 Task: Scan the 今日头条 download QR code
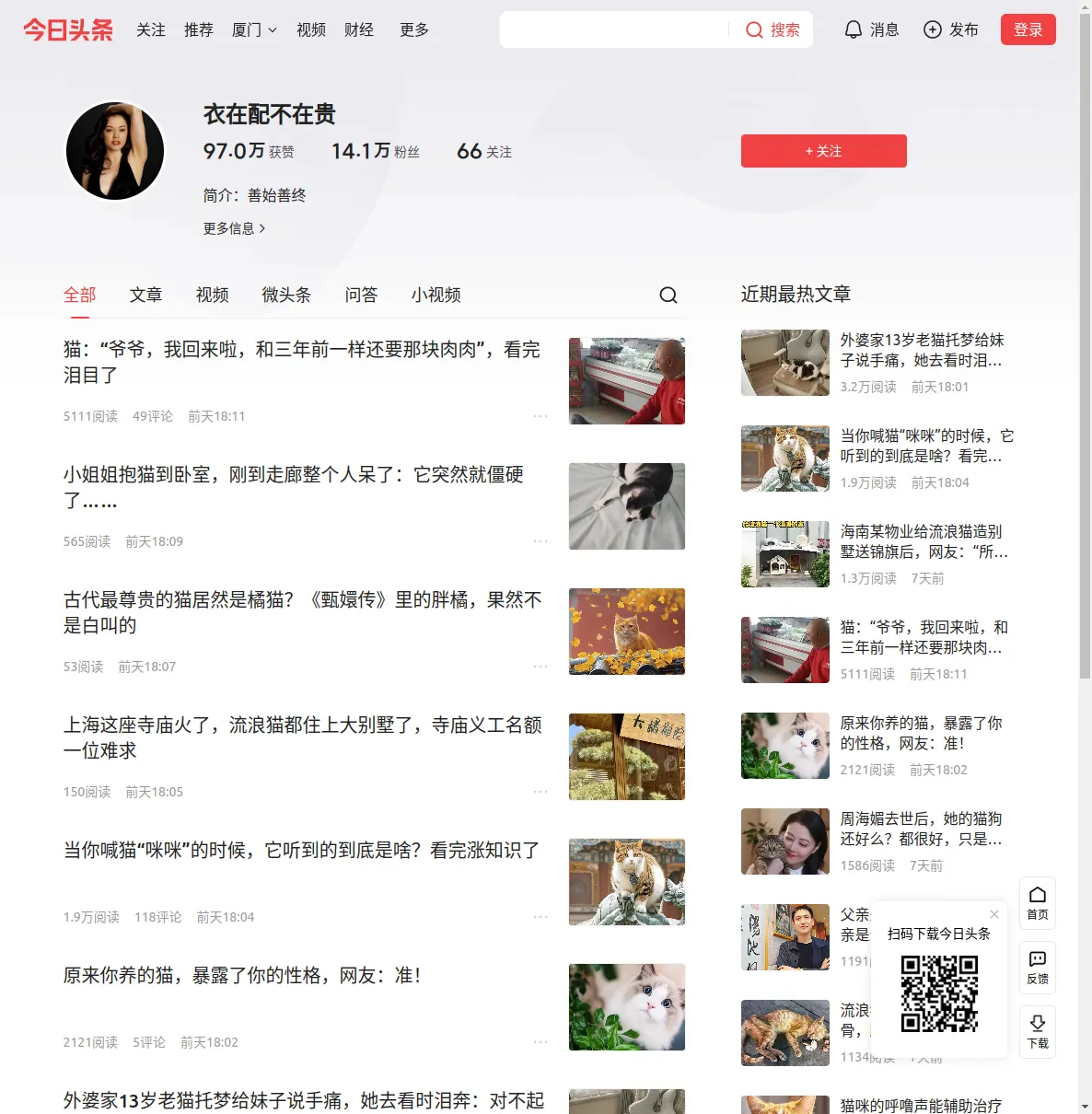(939, 993)
